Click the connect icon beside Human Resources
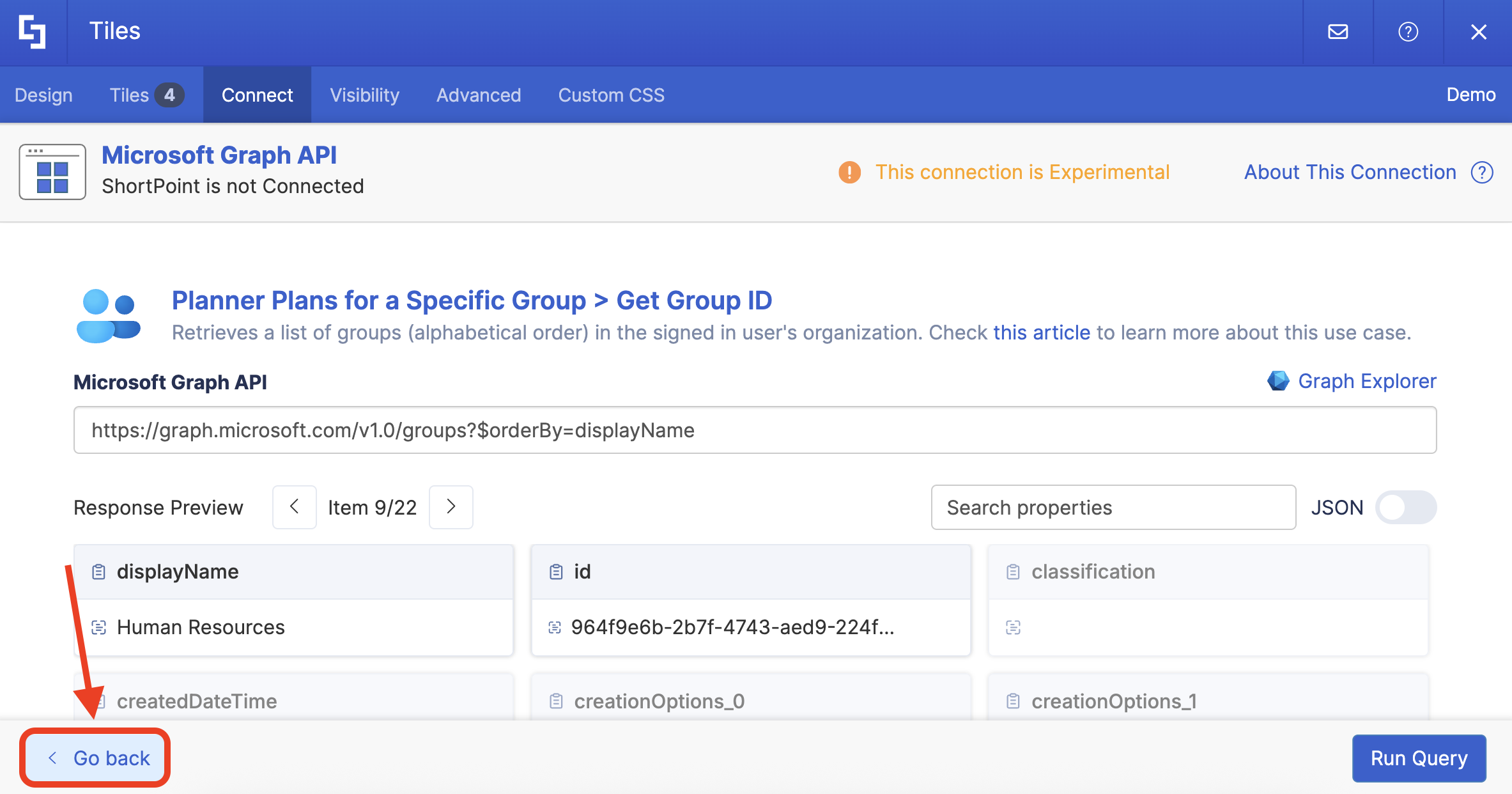Screen dimensions: 1512x794 tap(98, 627)
